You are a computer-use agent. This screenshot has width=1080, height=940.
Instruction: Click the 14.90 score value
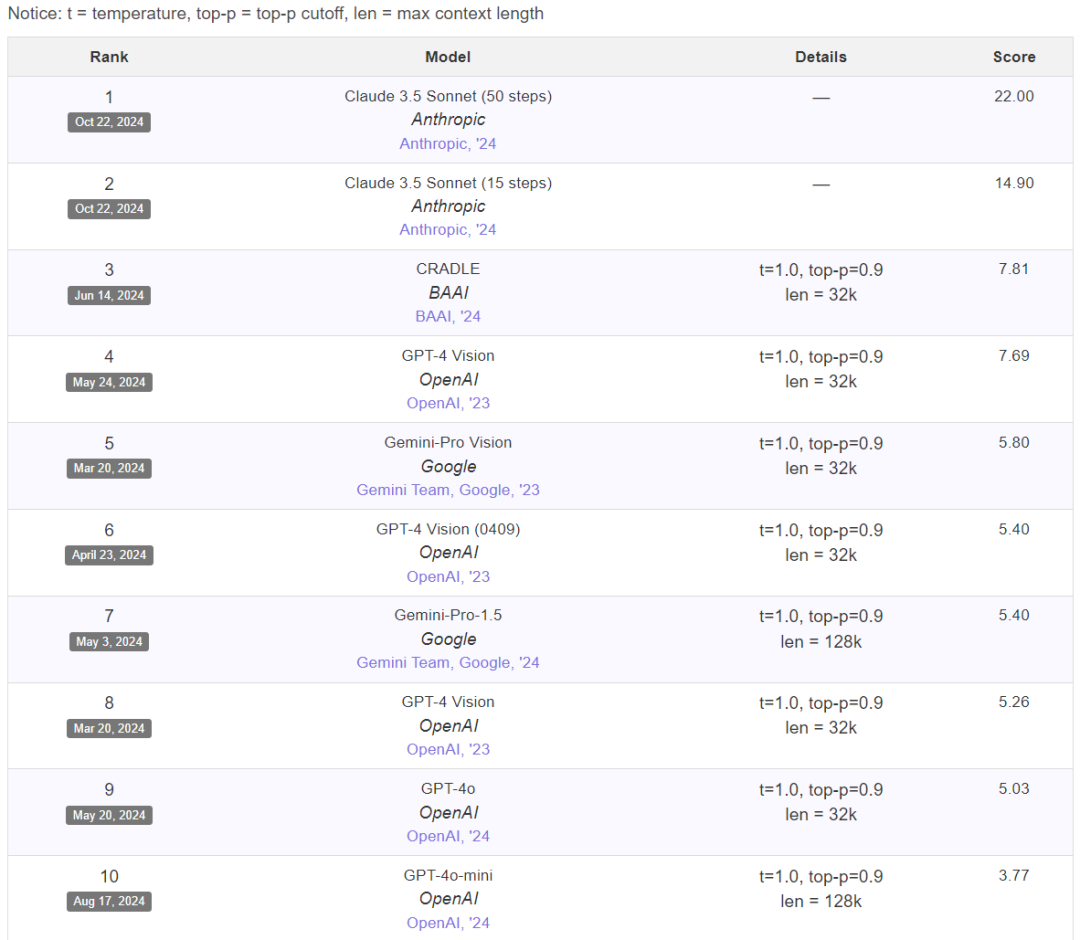pos(1014,183)
